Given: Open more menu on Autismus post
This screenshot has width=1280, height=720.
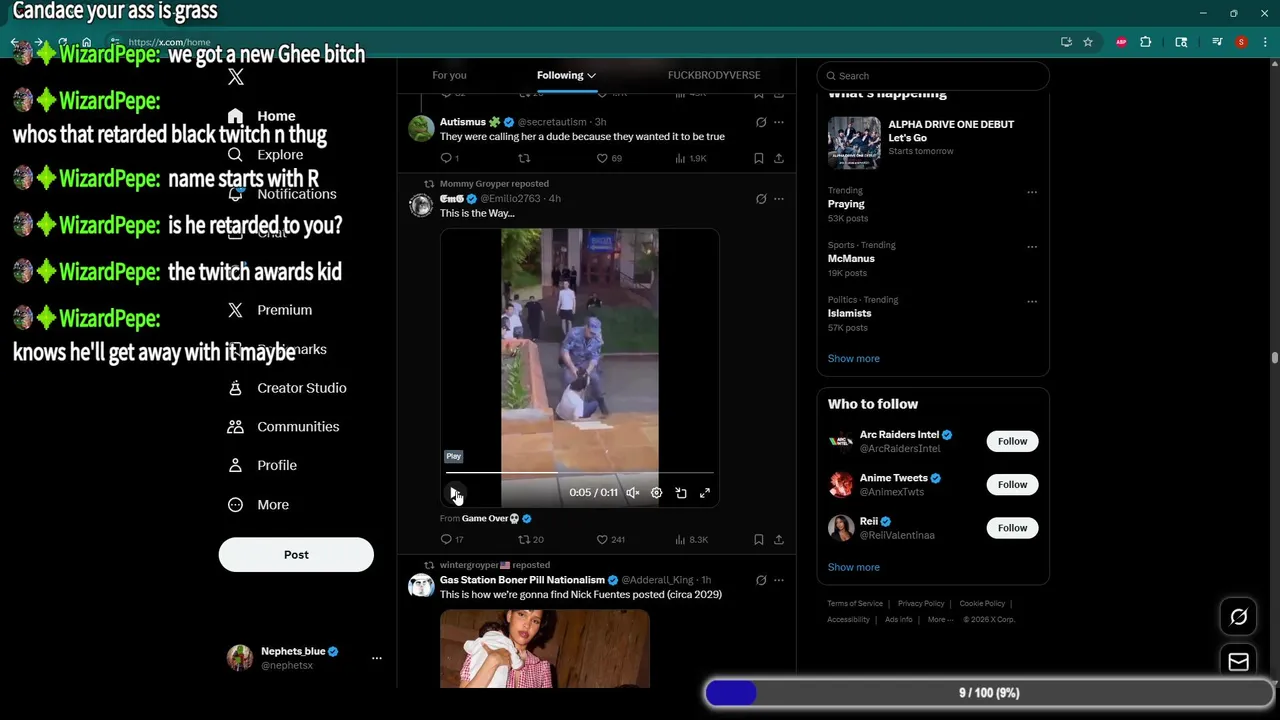Looking at the screenshot, I should click(779, 122).
